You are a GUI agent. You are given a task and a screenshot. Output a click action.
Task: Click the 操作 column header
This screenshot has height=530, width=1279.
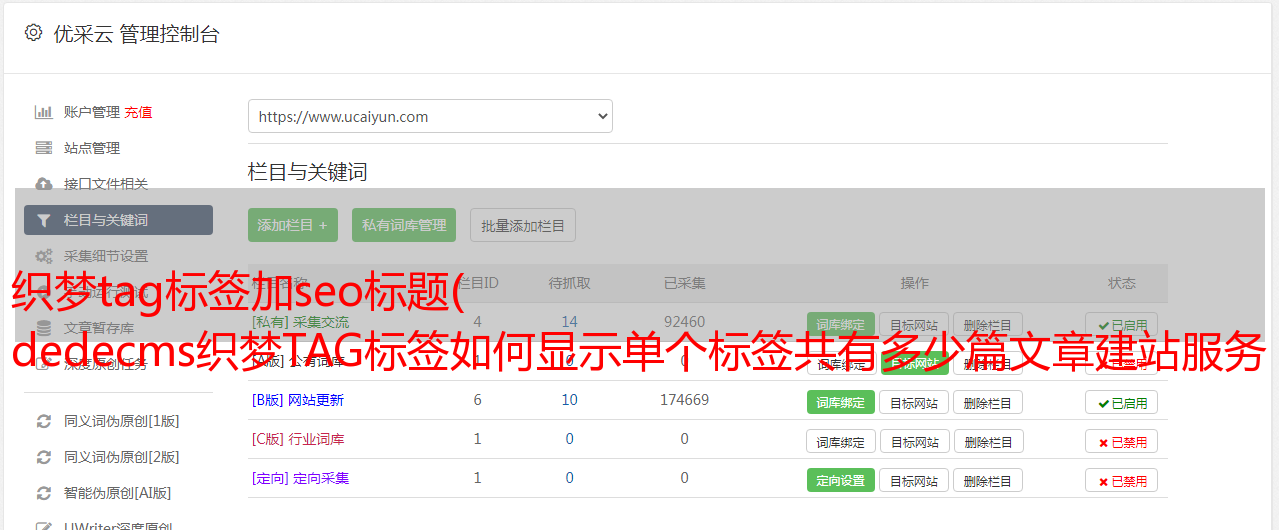(914, 283)
